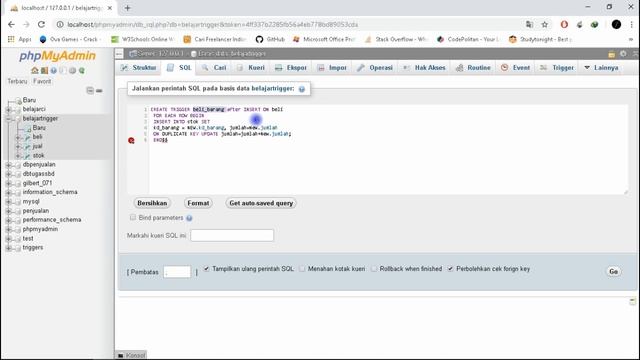The height and width of the screenshot is (360, 640).
Task: Open the blue documentation help icon in sidebar
Action: tap(53, 71)
